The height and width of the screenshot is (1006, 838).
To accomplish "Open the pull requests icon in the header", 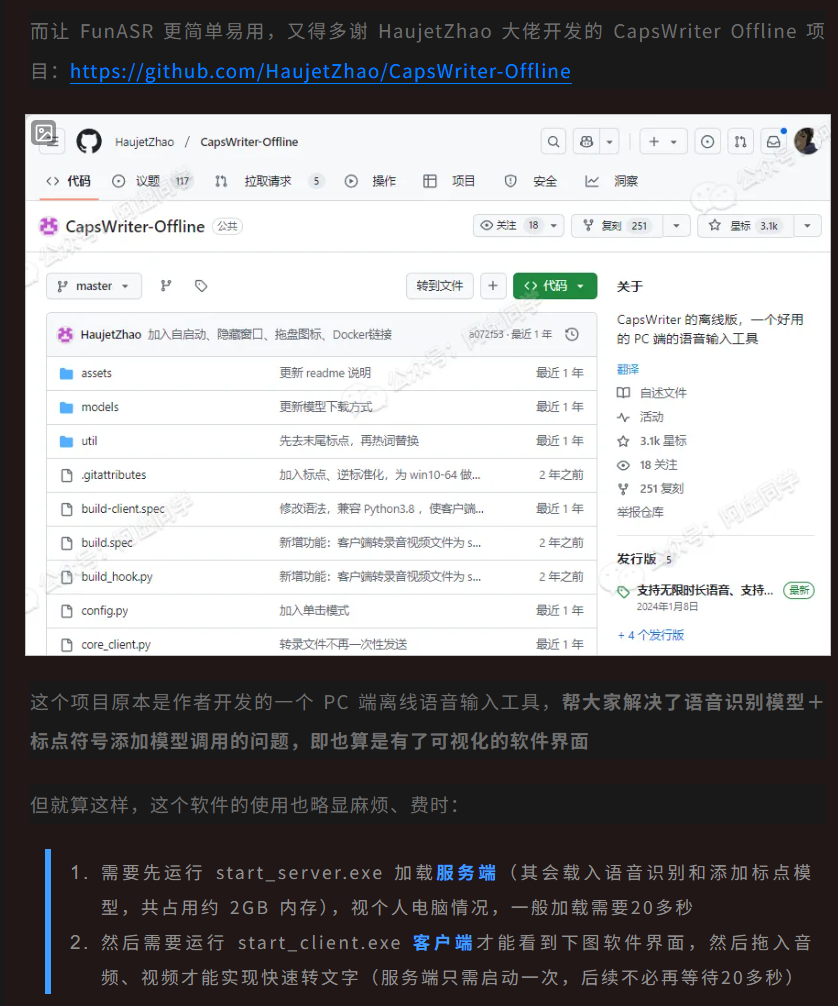I will [740, 142].
